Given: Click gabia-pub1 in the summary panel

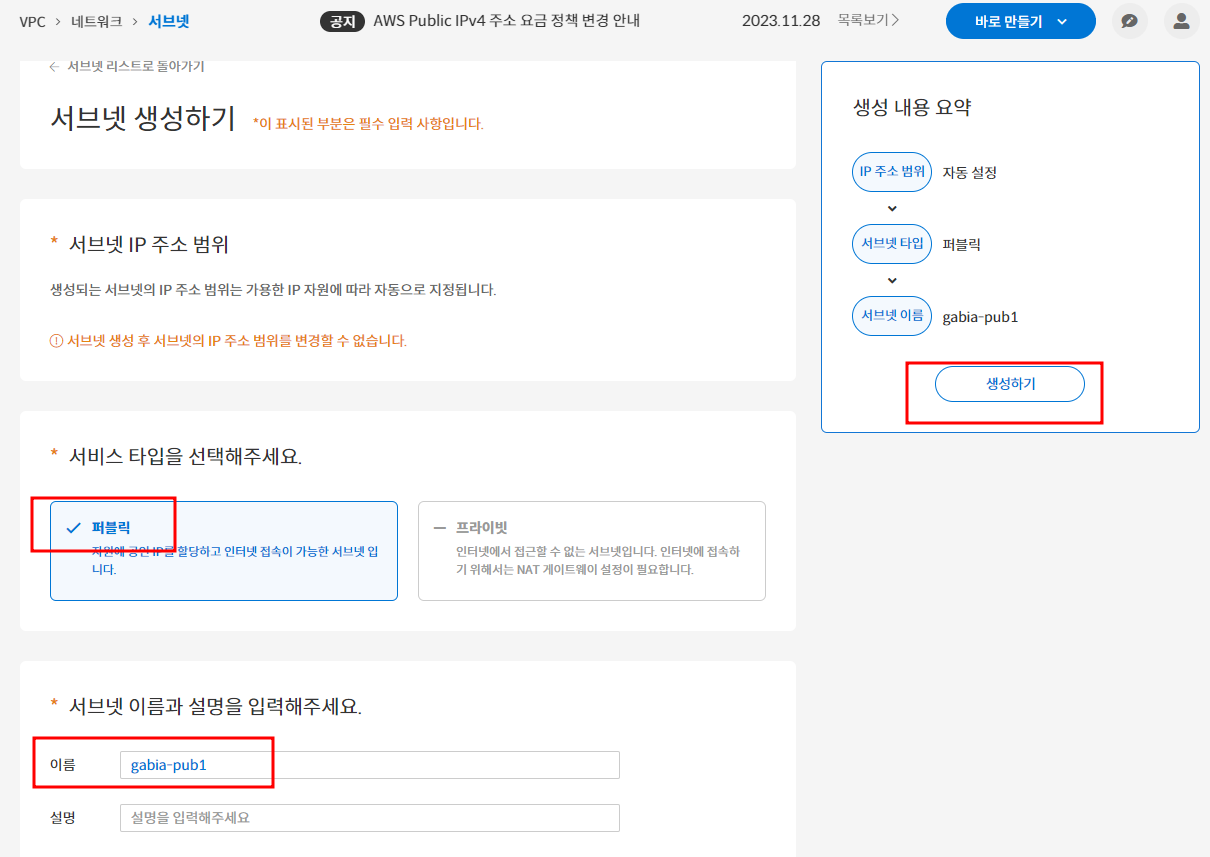Looking at the screenshot, I should tap(980, 317).
